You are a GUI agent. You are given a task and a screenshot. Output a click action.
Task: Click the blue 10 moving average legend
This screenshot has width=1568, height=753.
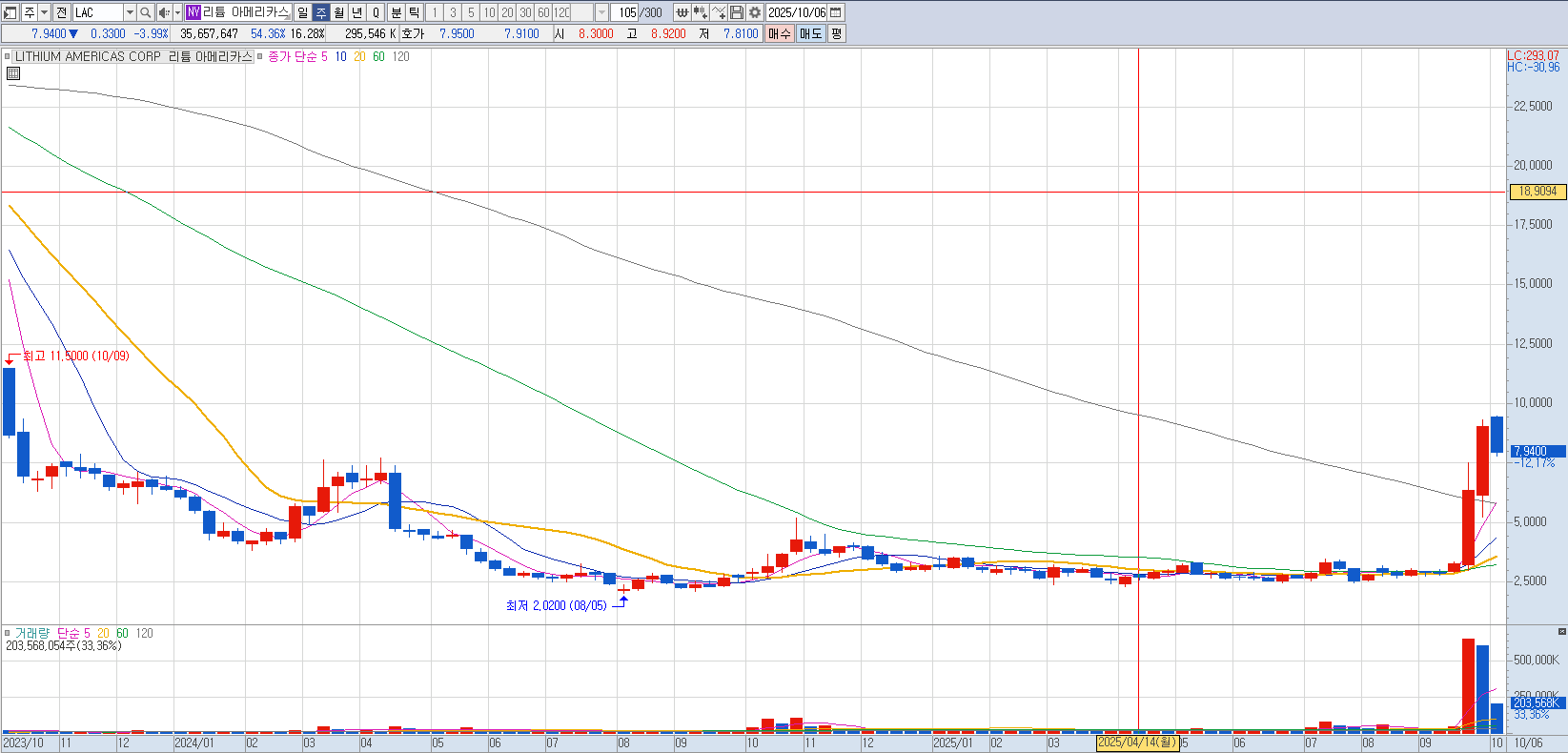click(340, 56)
